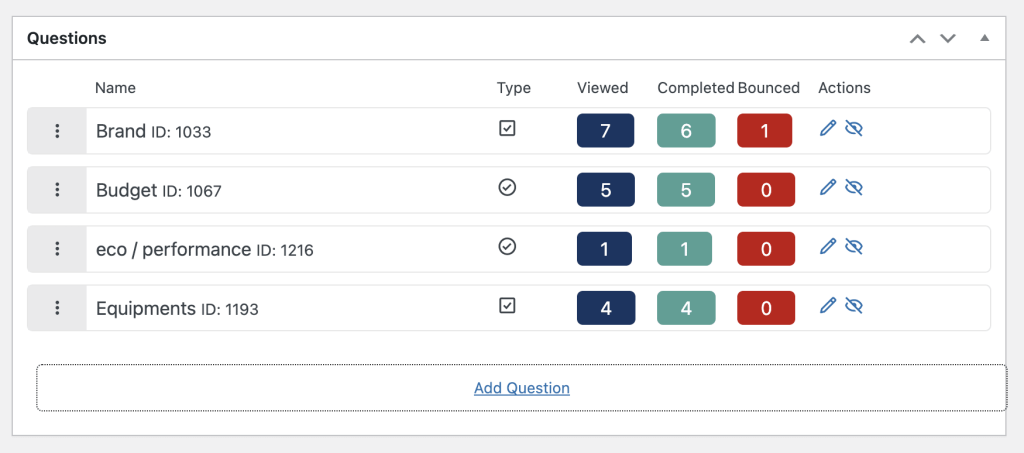The image size is (1024, 453).
Task: Toggle visibility of the Budget question
Action: [x=853, y=187]
